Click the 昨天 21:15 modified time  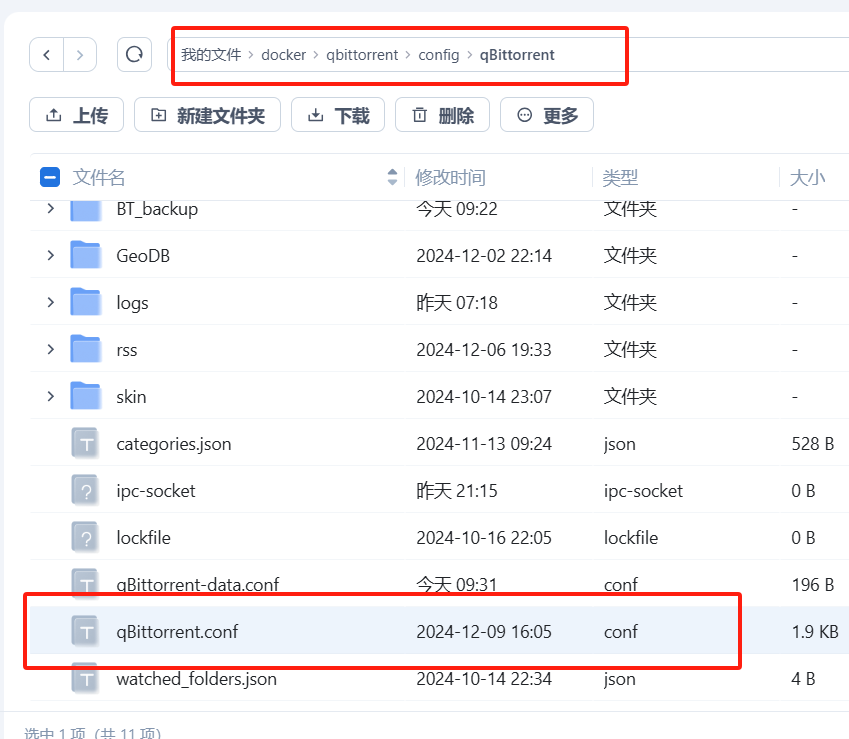coord(457,491)
